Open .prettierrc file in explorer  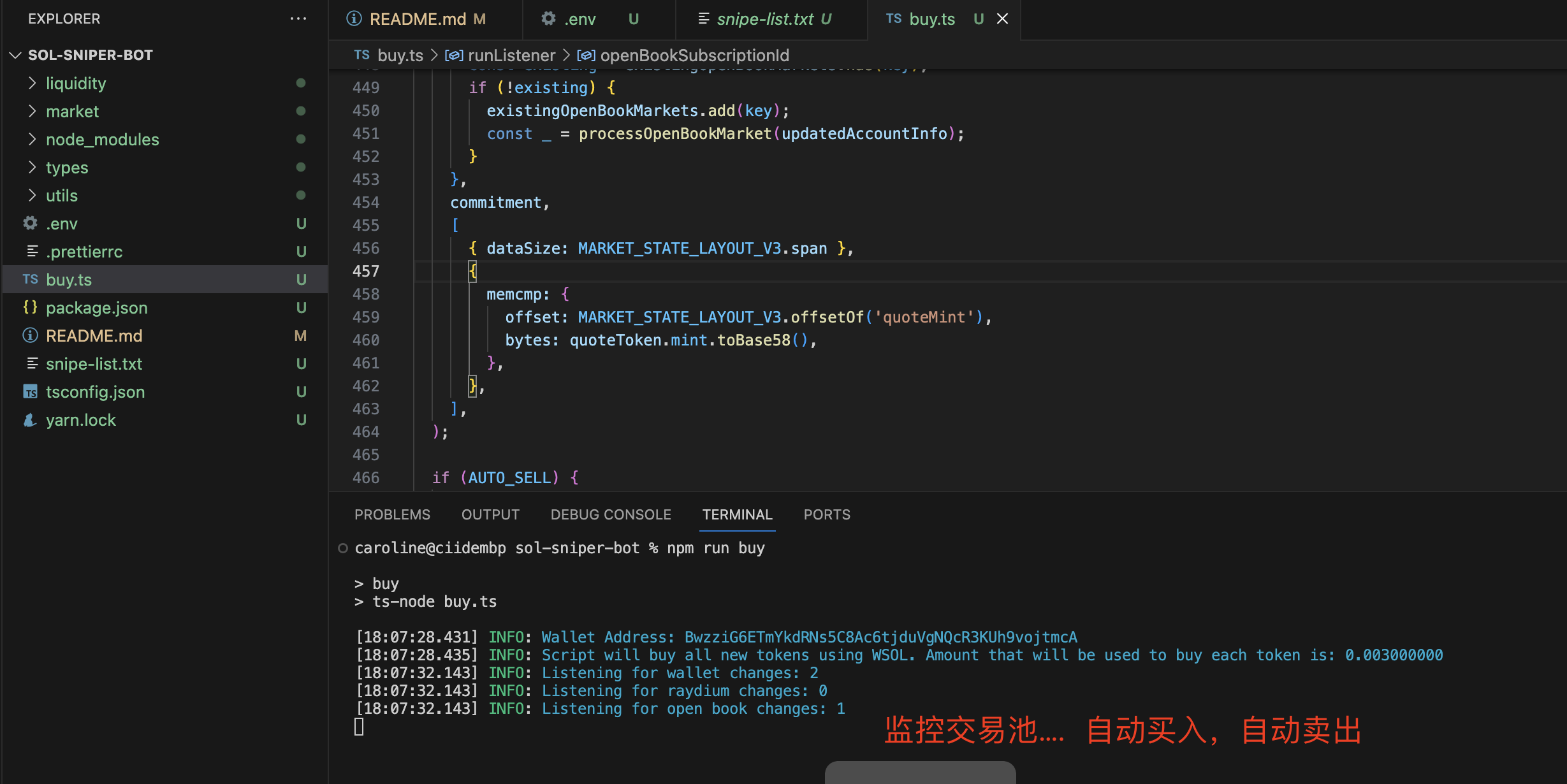click(x=84, y=251)
